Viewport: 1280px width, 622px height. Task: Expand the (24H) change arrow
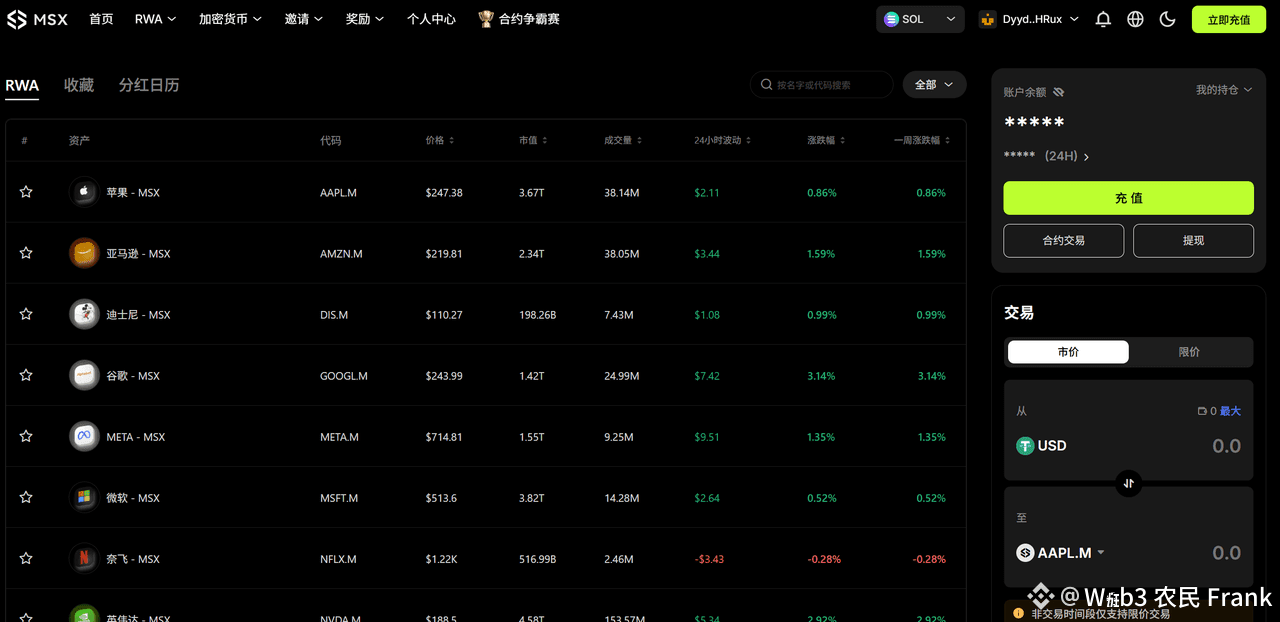1087,156
